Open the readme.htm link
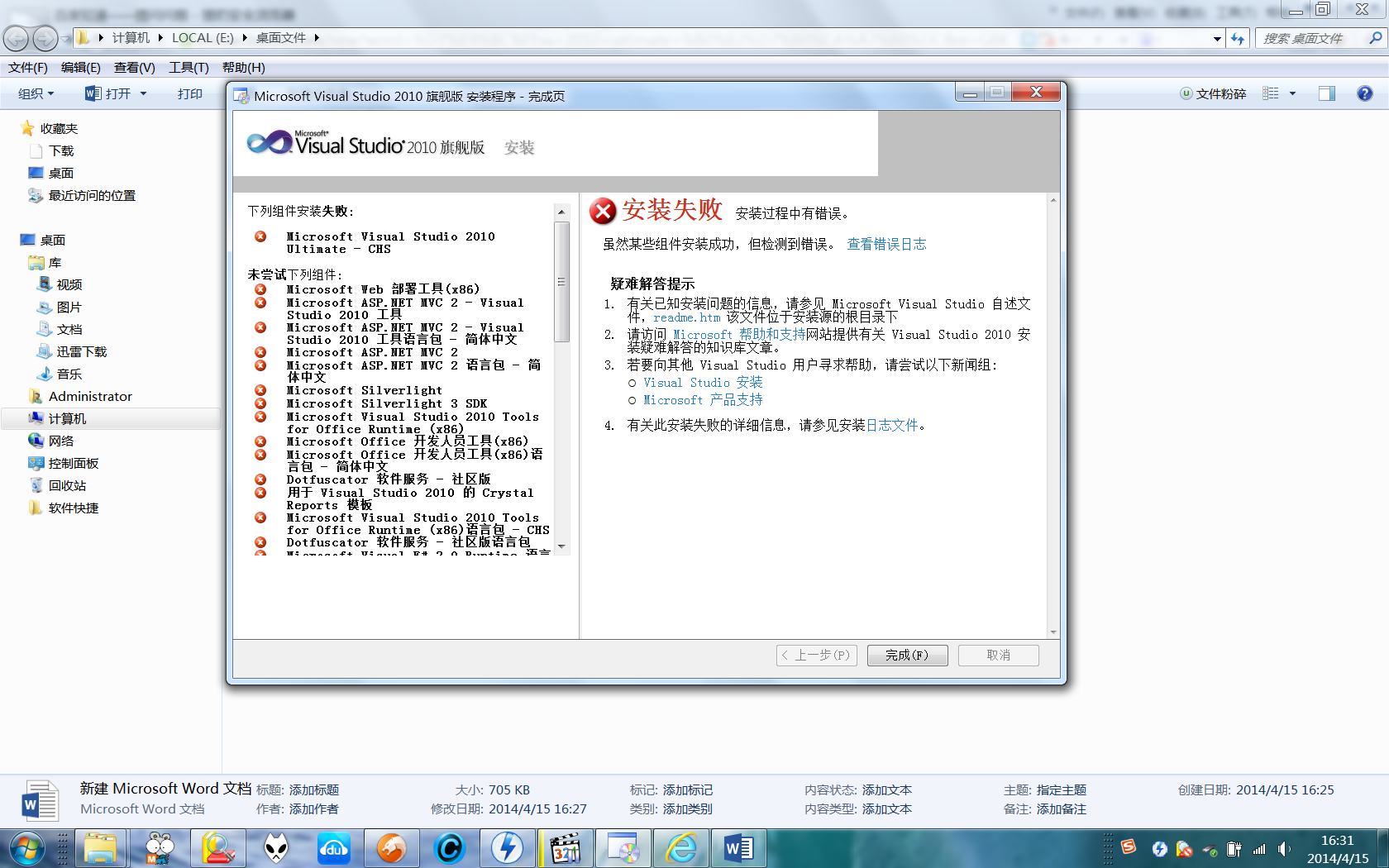 tap(686, 317)
